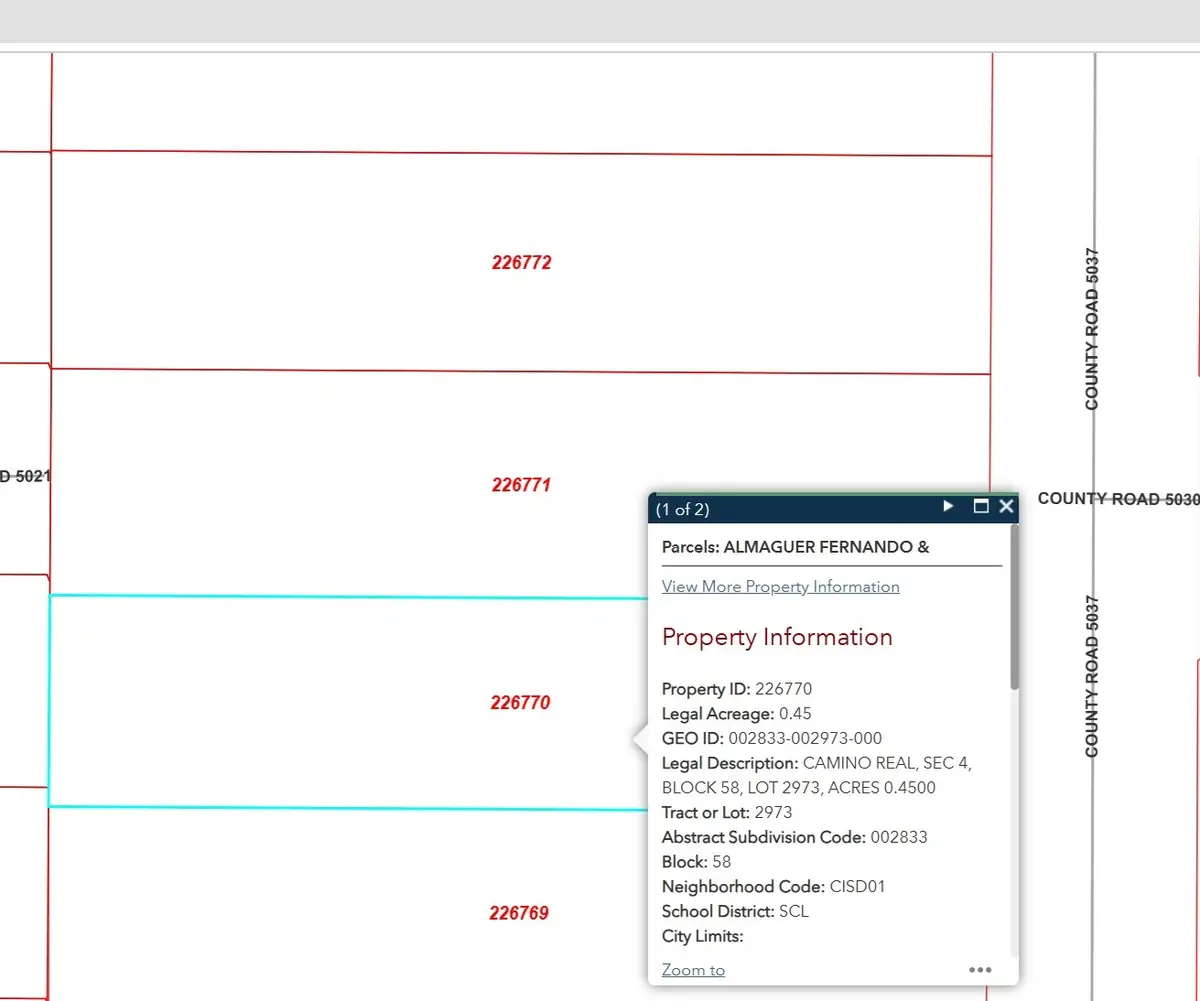Viewport: 1200px width, 1001px height.
Task: Open the popup's three-dot options menu
Action: click(x=980, y=970)
